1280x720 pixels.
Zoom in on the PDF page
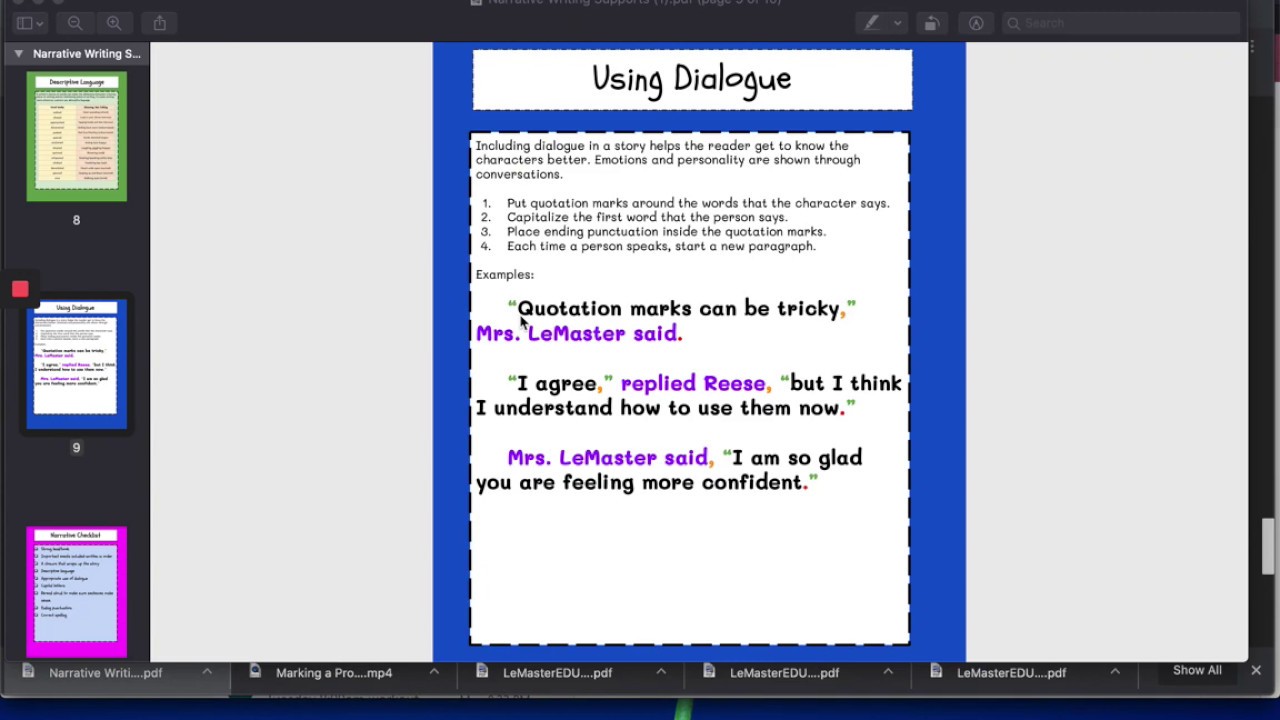click(114, 23)
